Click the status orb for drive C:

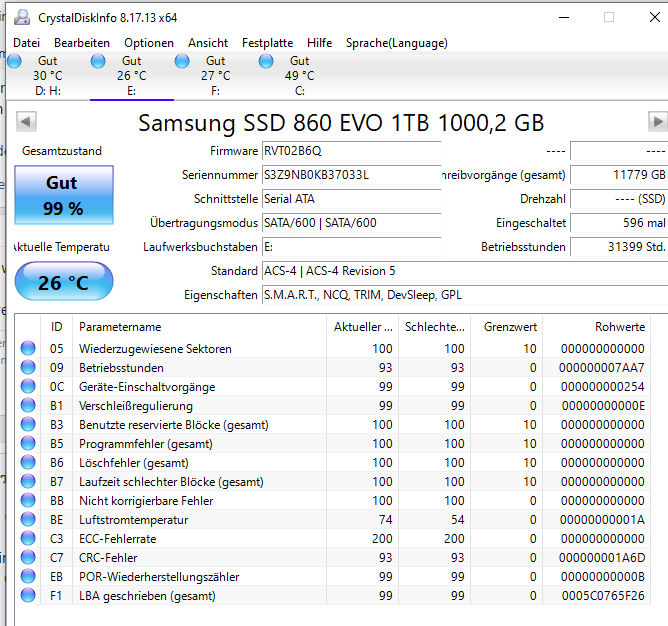(266, 61)
